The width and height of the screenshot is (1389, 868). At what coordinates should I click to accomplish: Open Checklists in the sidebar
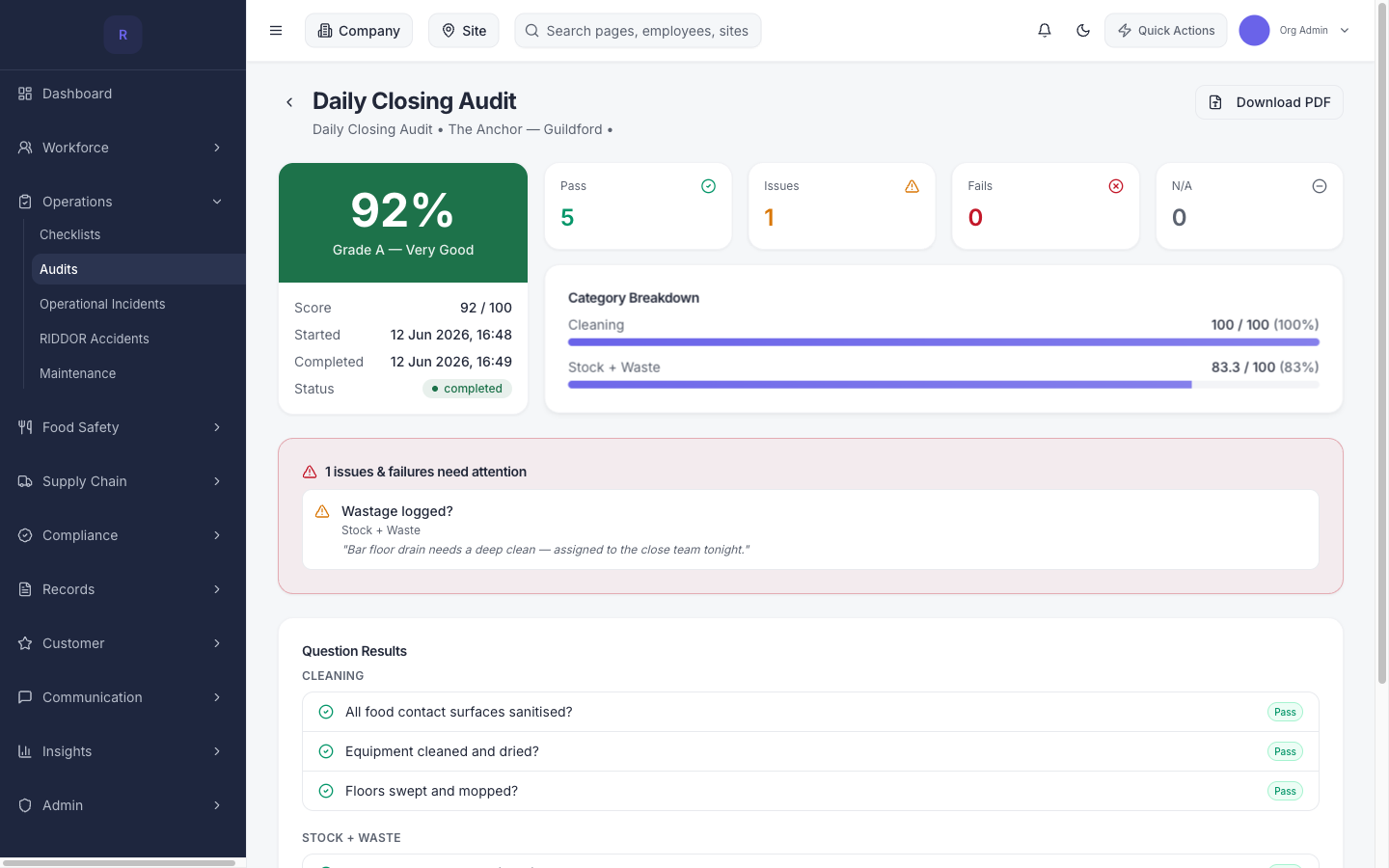[138, 234]
